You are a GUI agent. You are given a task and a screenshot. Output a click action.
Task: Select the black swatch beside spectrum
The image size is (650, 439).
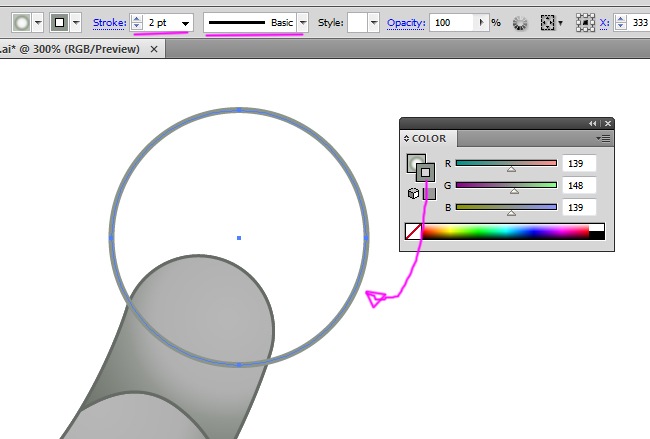pos(597,235)
